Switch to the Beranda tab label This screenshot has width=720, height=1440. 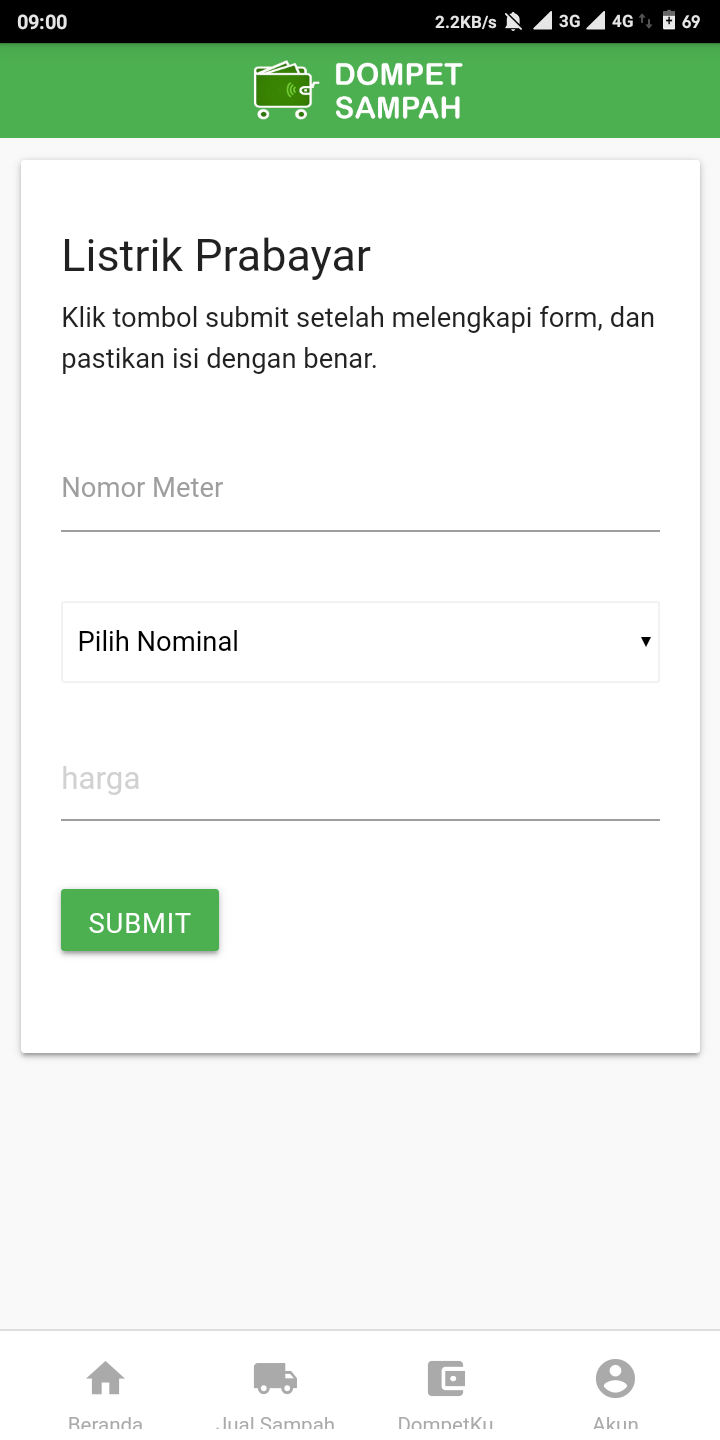click(106, 1423)
